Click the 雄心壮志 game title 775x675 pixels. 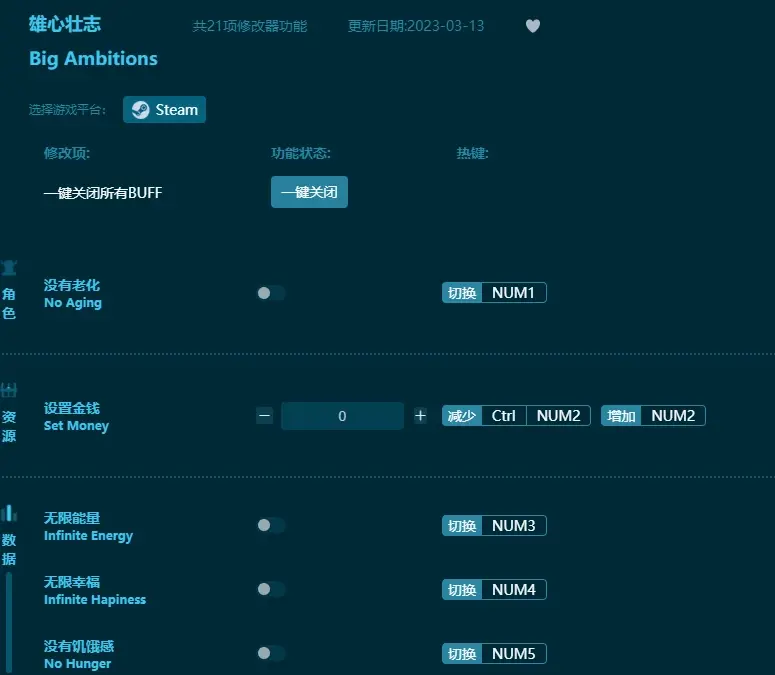click(x=65, y=24)
